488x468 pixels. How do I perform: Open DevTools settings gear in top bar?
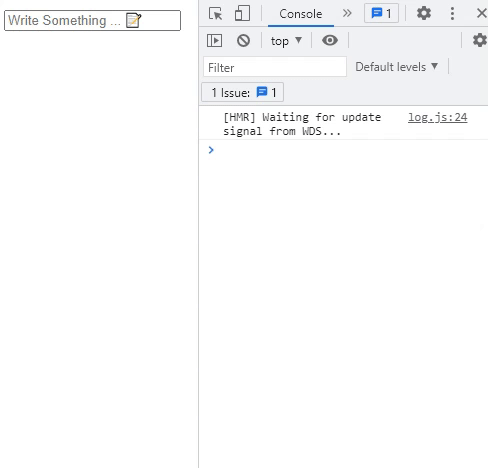point(424,13)
